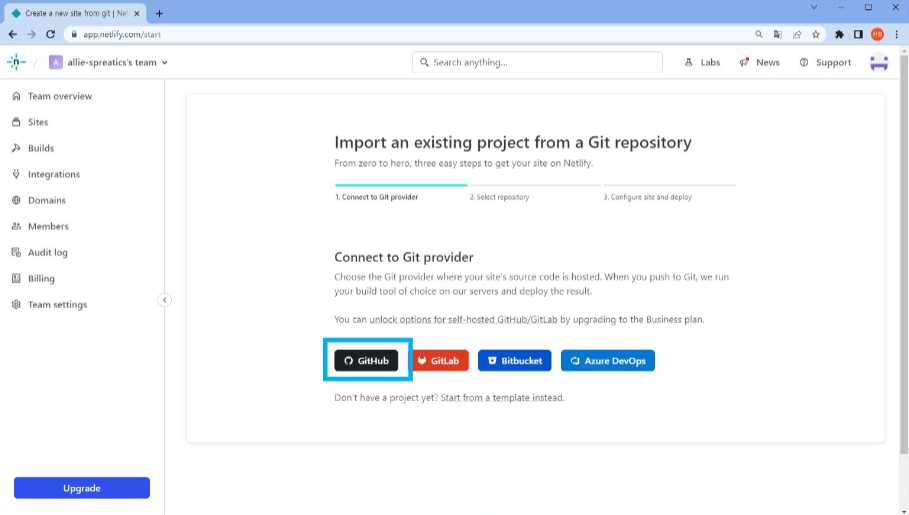This screenshot has height=515, width=909.
Task: Click the Team overview home icon
Action: (16, 96)
